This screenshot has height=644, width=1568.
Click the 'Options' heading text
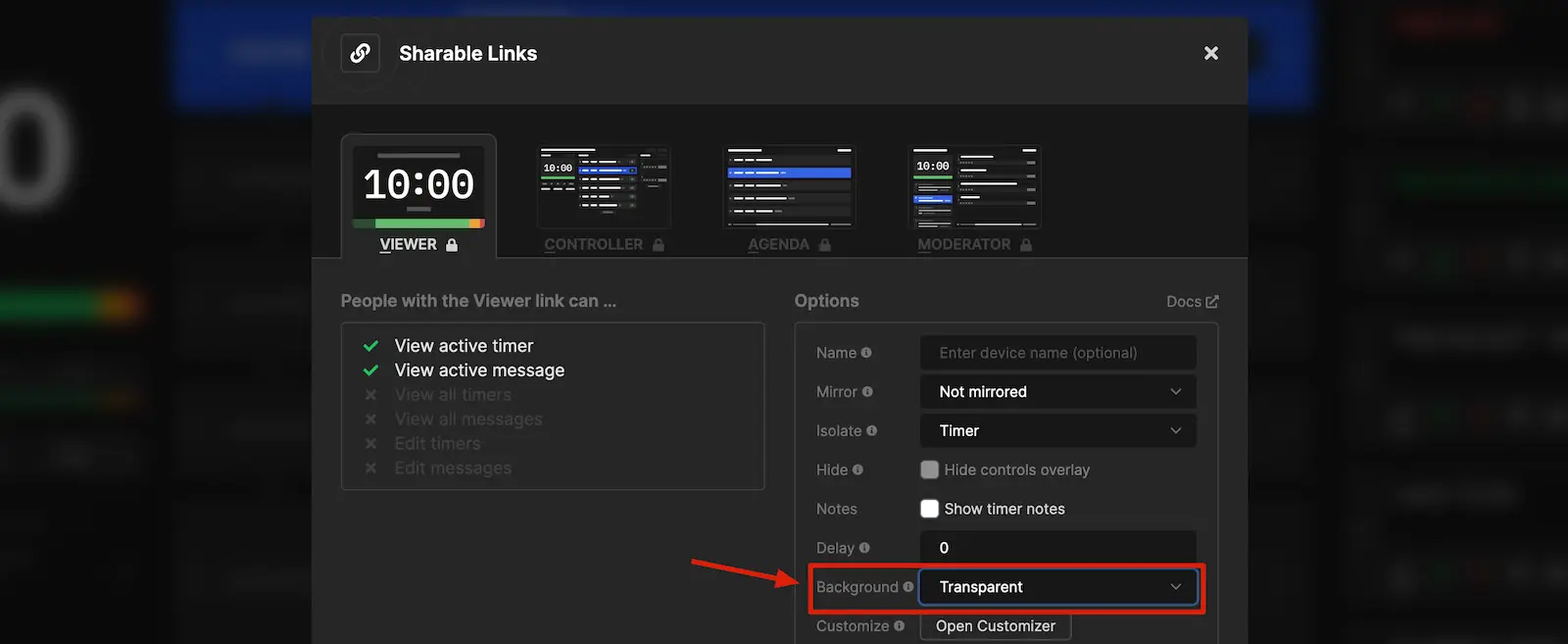pyautogui.click(x=827, y=301)
